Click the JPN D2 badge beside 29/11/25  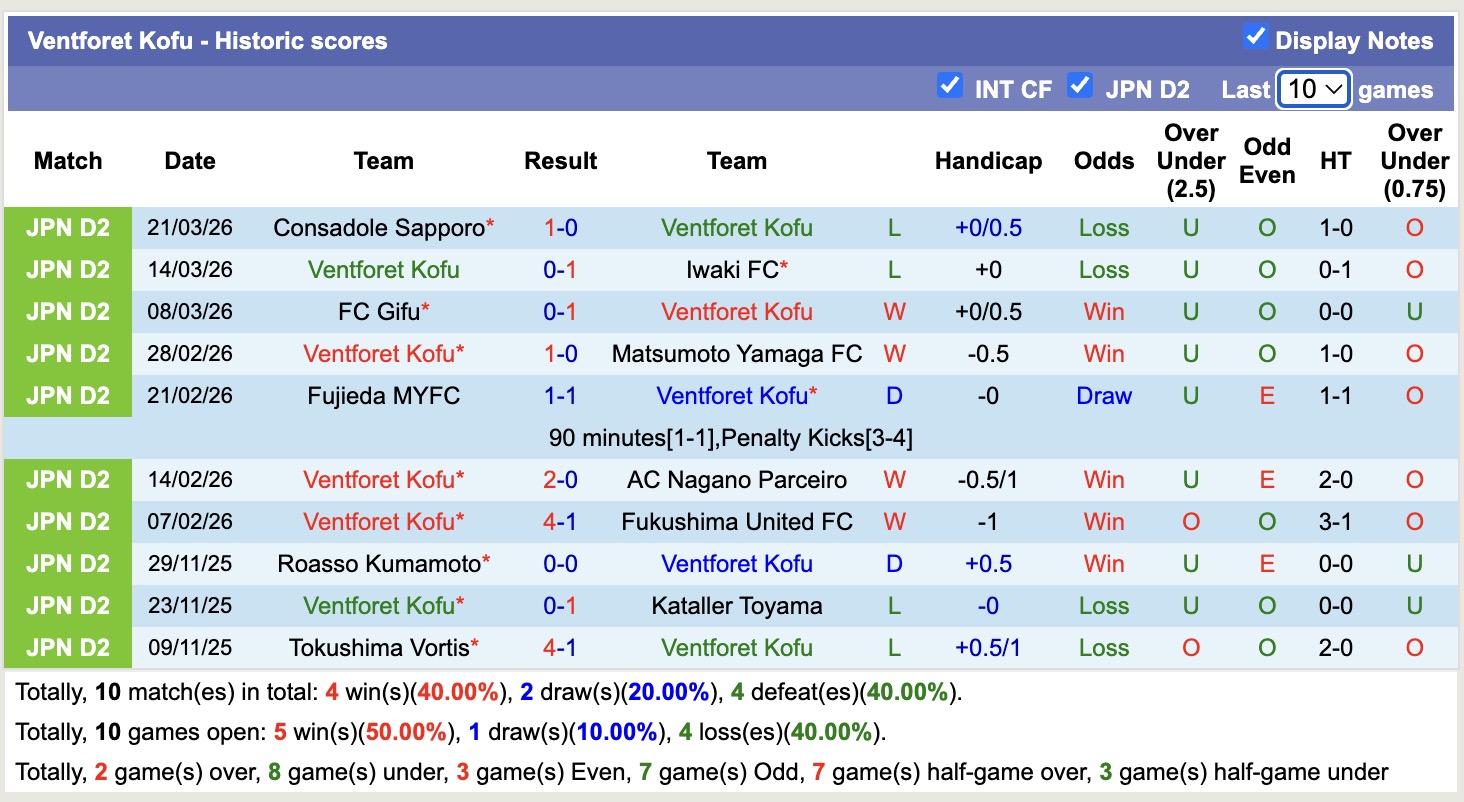(67, 563)
